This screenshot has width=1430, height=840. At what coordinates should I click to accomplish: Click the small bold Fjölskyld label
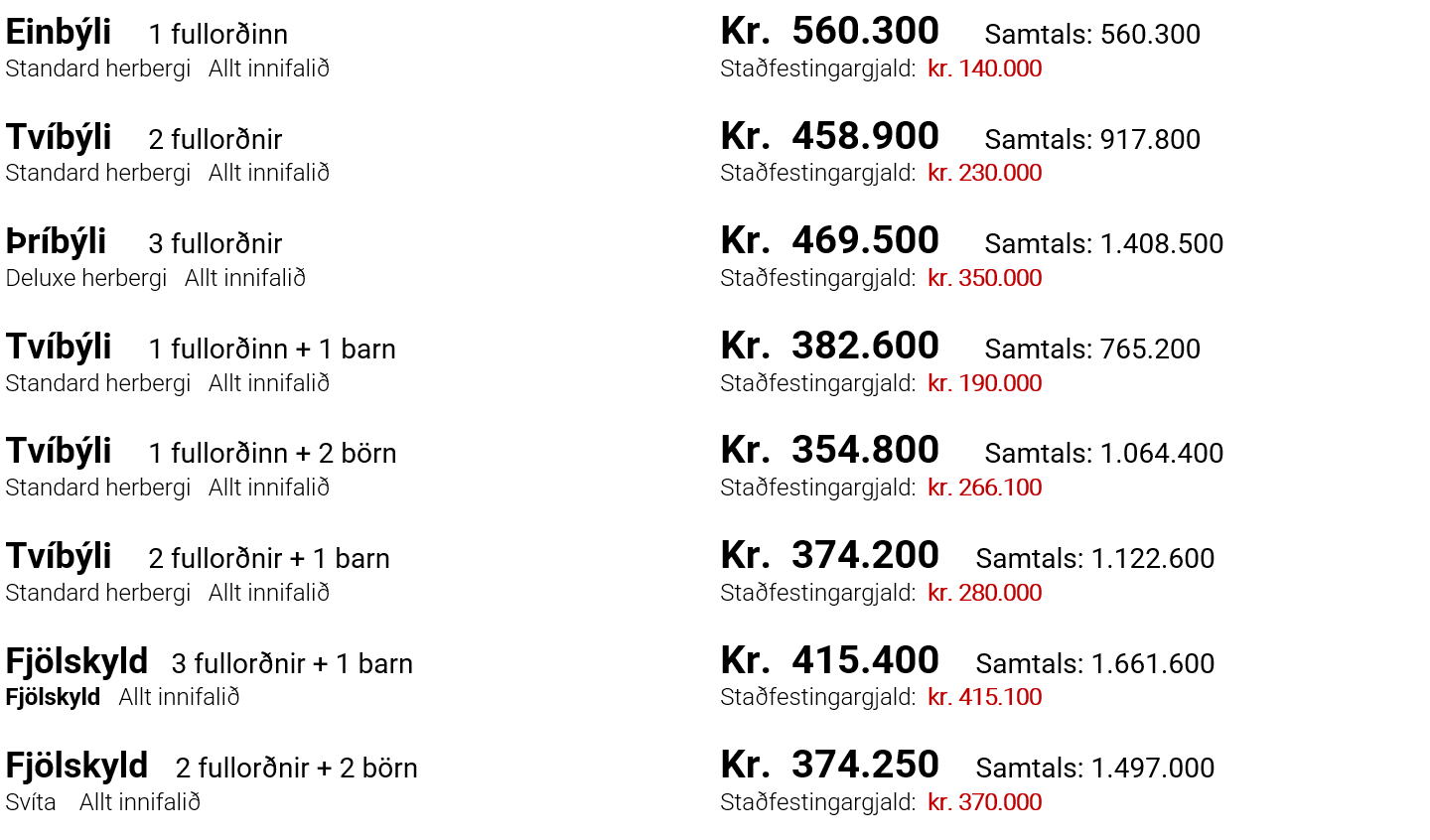pos(53,697)
